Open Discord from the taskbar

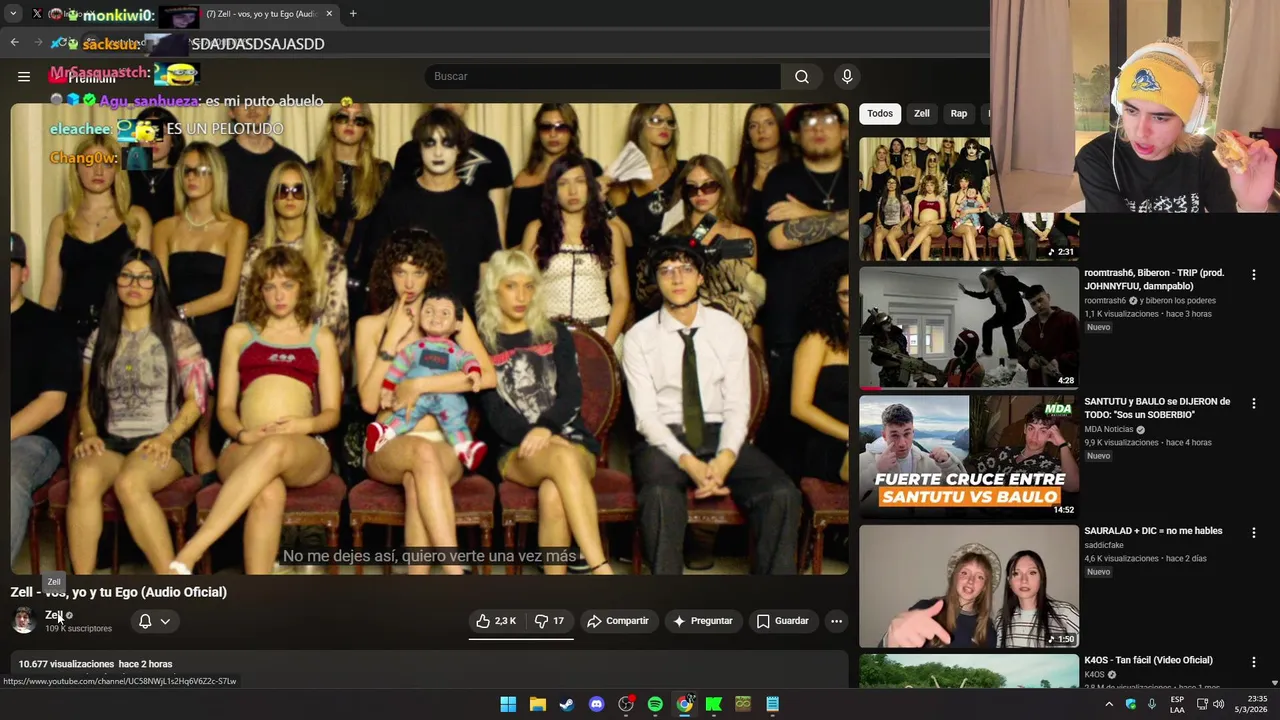pos(596,704)
